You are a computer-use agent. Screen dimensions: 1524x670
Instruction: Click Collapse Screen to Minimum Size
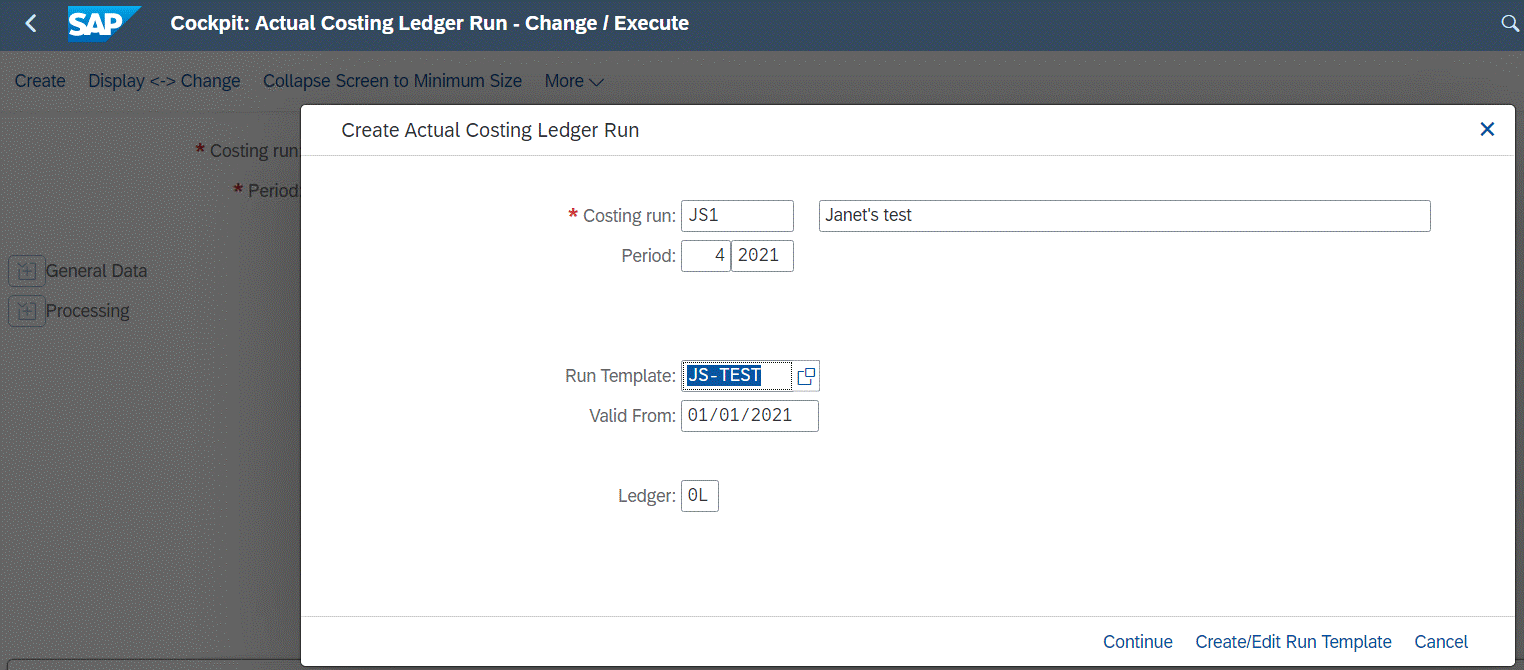[x=392, y=81]
